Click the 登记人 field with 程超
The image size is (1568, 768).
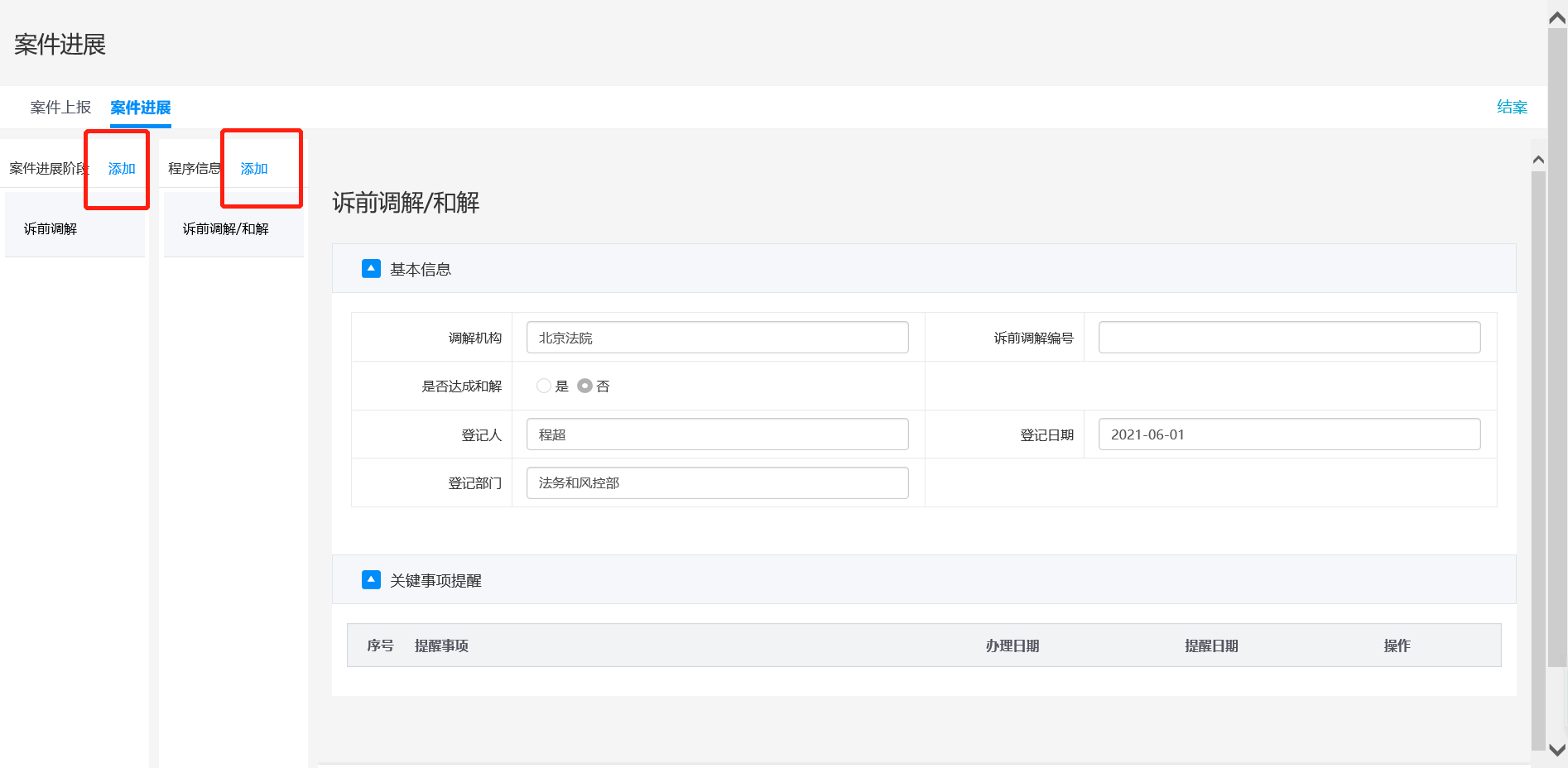[717, 434]
